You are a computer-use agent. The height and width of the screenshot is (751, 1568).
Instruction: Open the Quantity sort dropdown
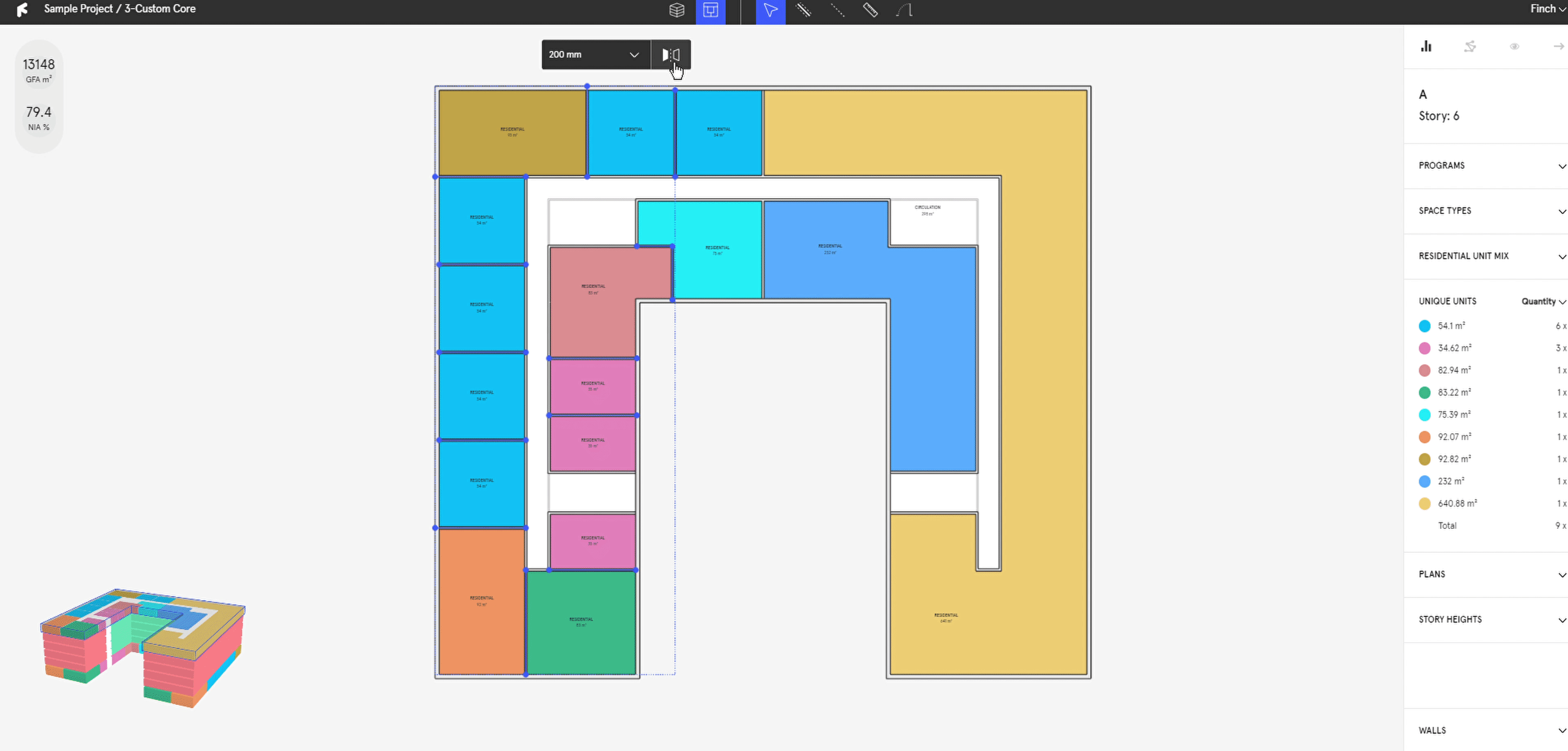[1543, 301]
